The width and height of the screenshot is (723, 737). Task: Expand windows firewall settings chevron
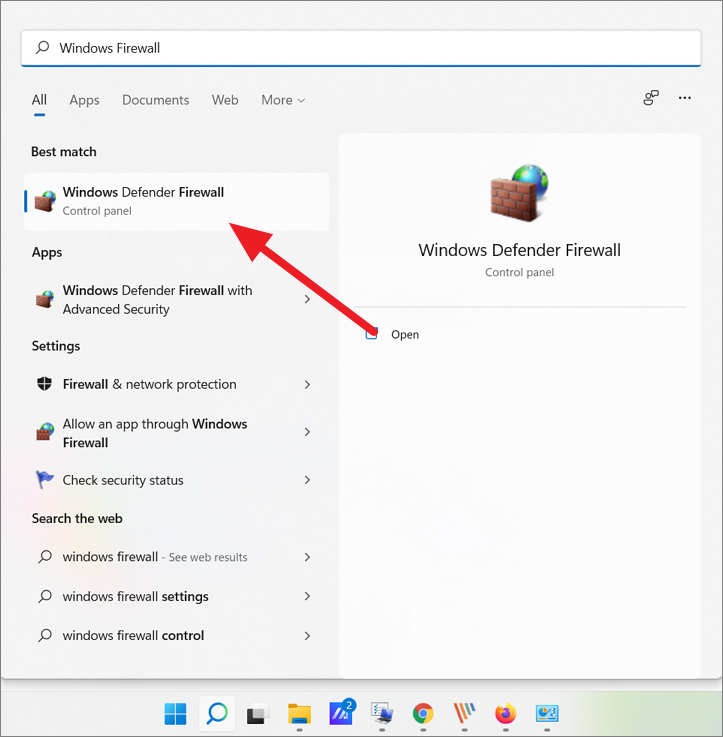tap(307, 596)
